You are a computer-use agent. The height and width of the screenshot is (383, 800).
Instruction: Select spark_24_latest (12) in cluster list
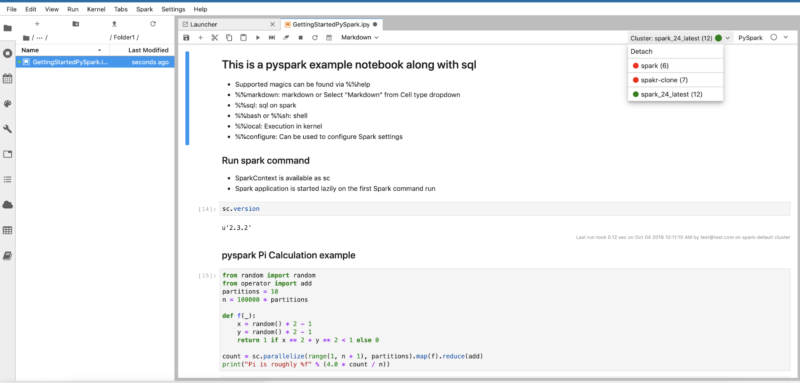pos(676,94)
